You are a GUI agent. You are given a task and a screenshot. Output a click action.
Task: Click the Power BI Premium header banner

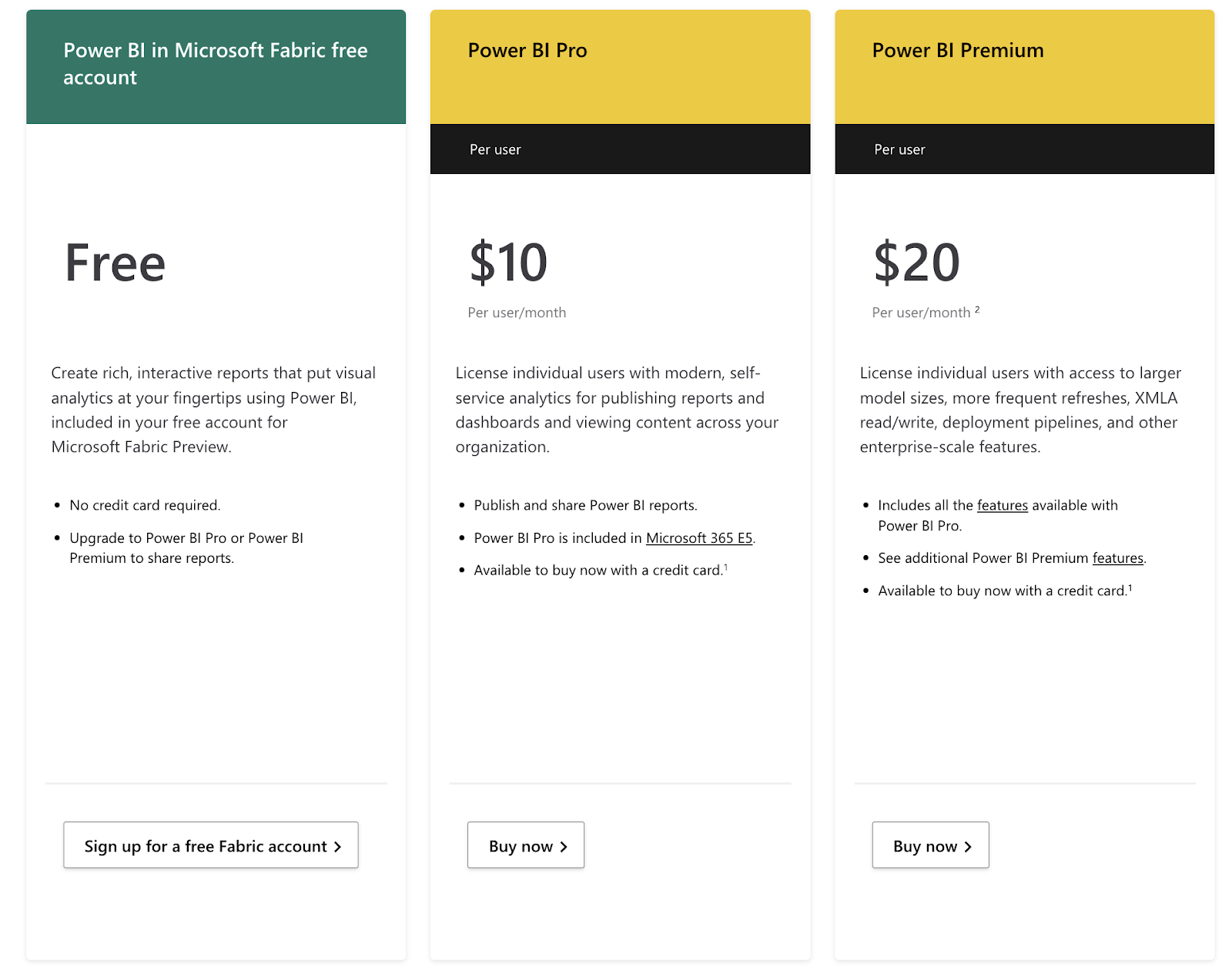click(1024, 62)
